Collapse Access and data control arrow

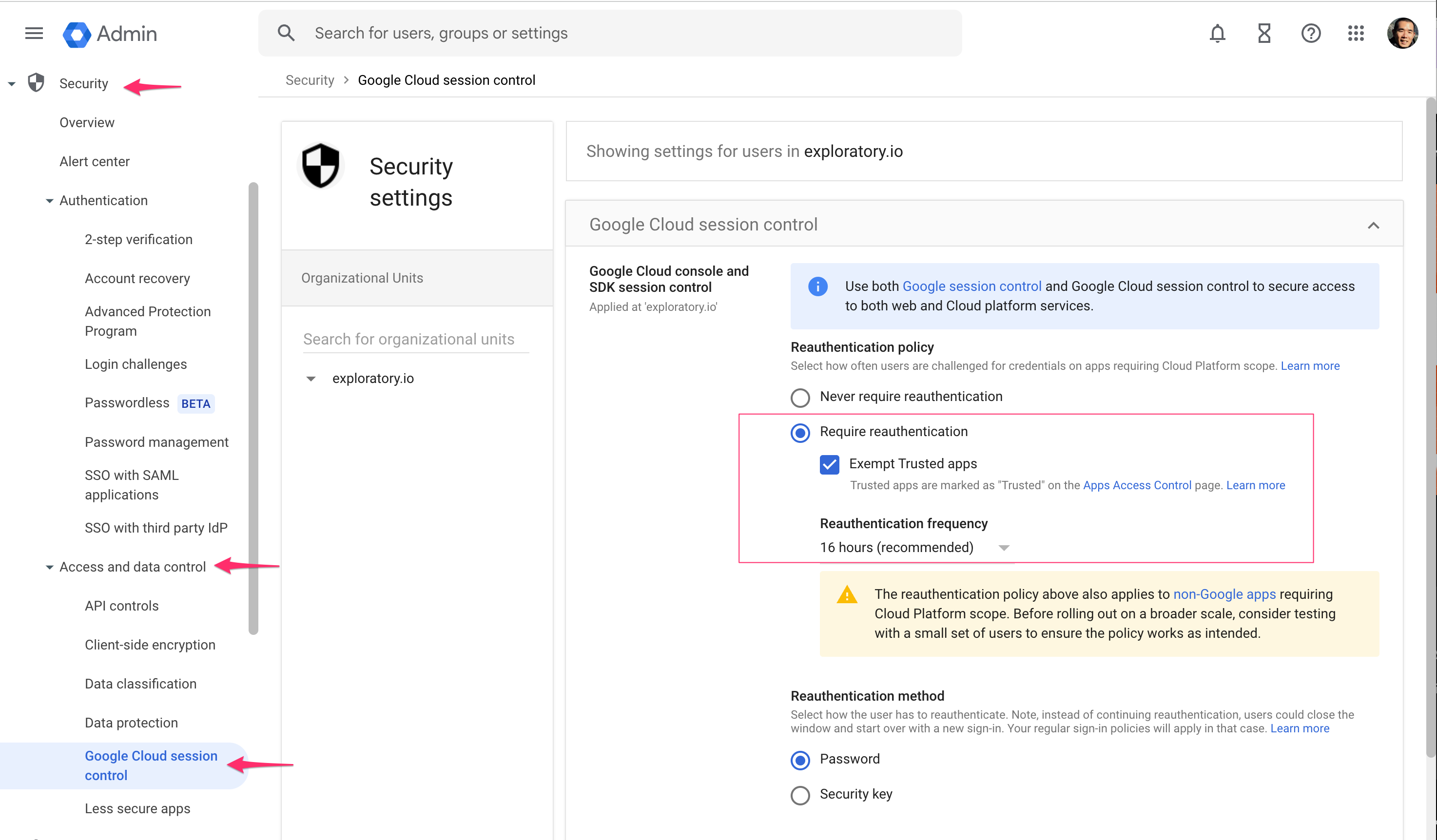pos(50,568)
